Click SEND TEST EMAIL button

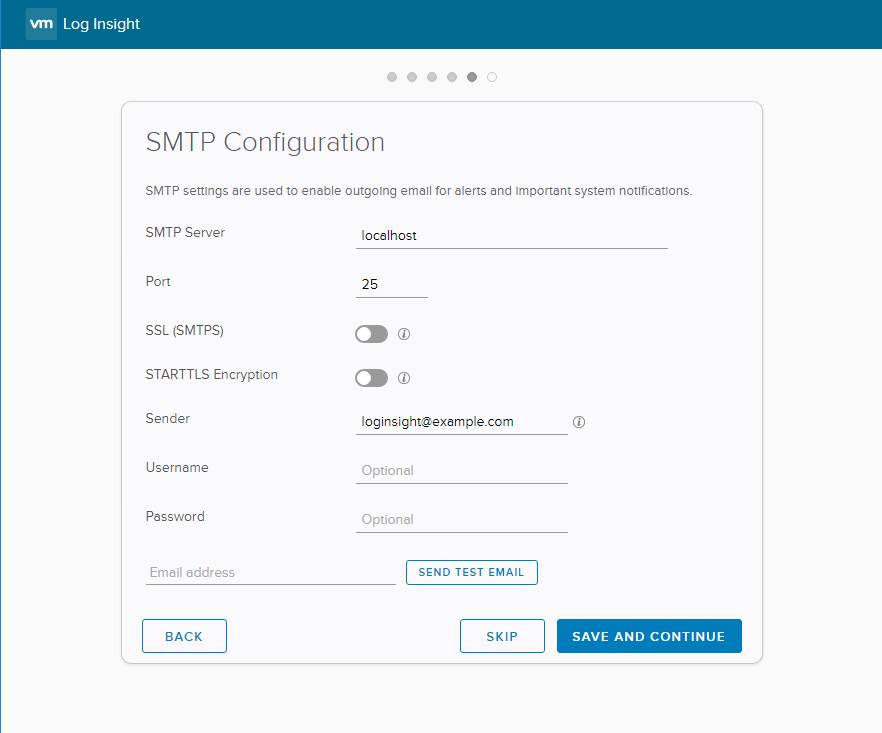pyautogui.click(x=471, y=572)
